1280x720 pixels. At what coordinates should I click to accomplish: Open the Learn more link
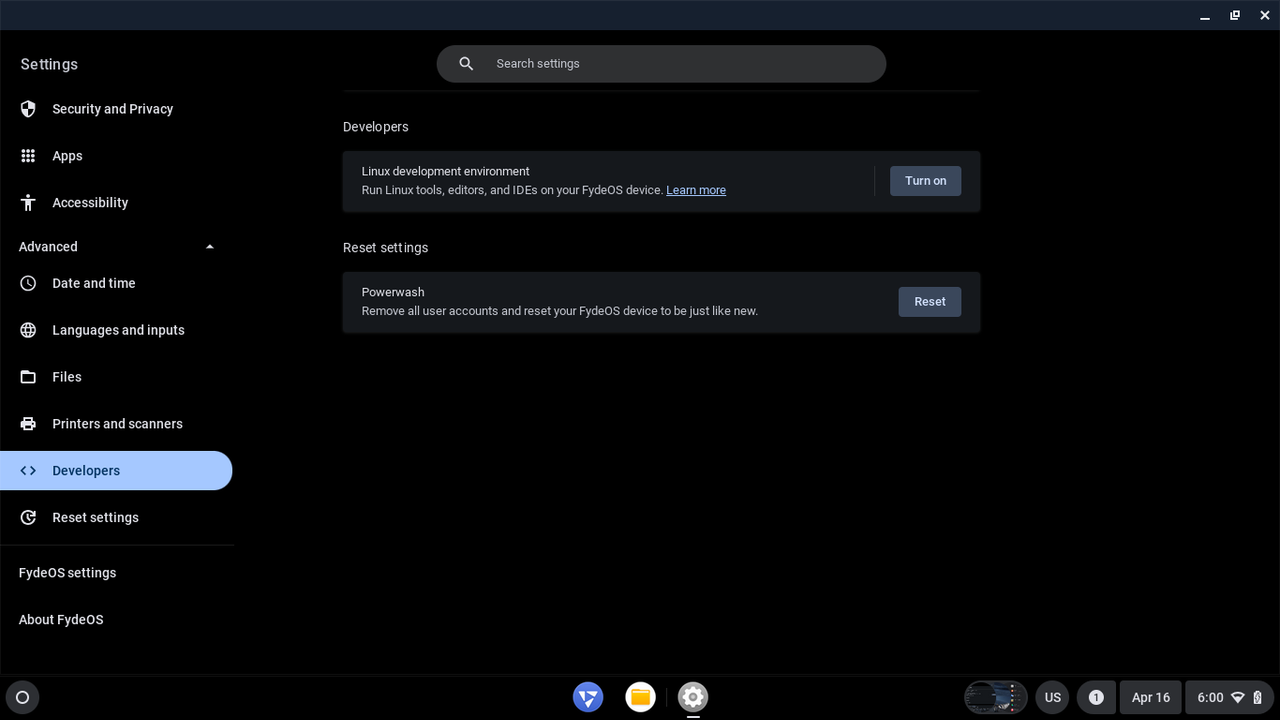point(696,190)
